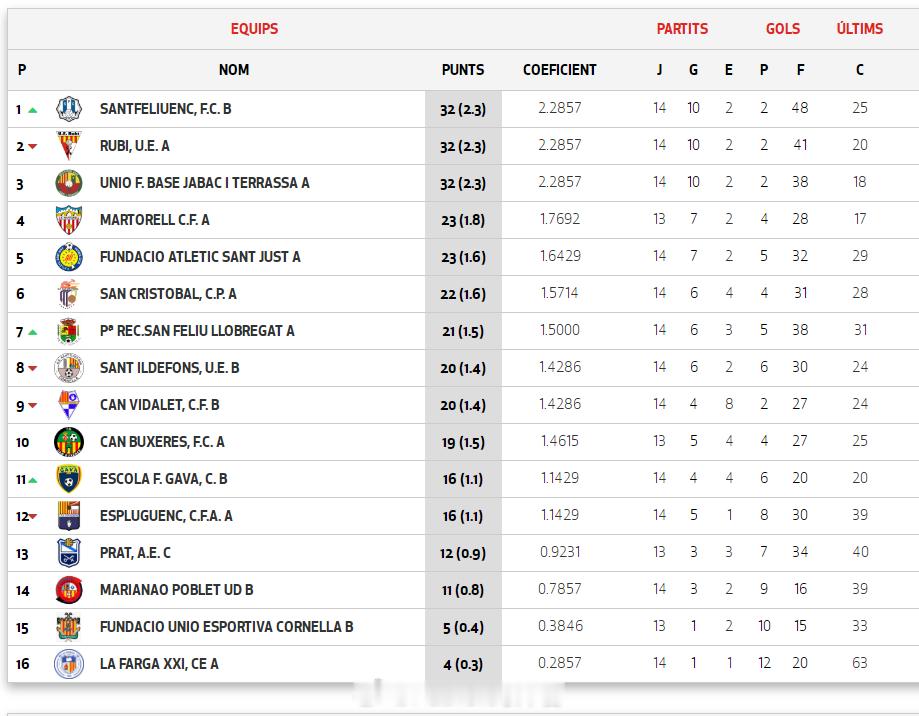Viewport: 919px width, 716px height.
Task: Sort by G wins column
Action: [x=693, y=70]
